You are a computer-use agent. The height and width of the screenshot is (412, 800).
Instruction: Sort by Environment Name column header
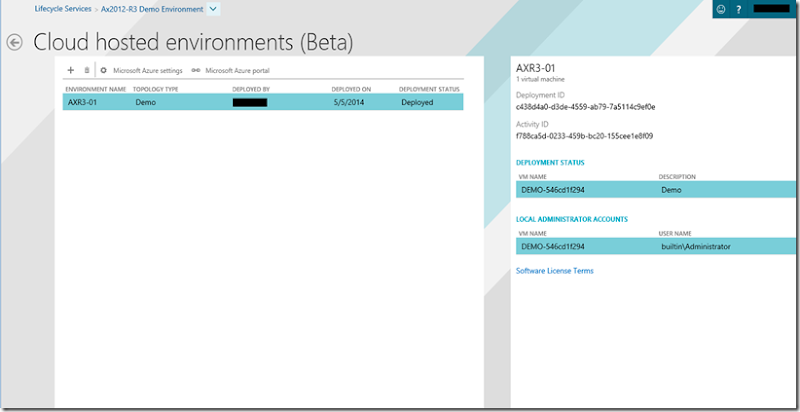point(96,89)
